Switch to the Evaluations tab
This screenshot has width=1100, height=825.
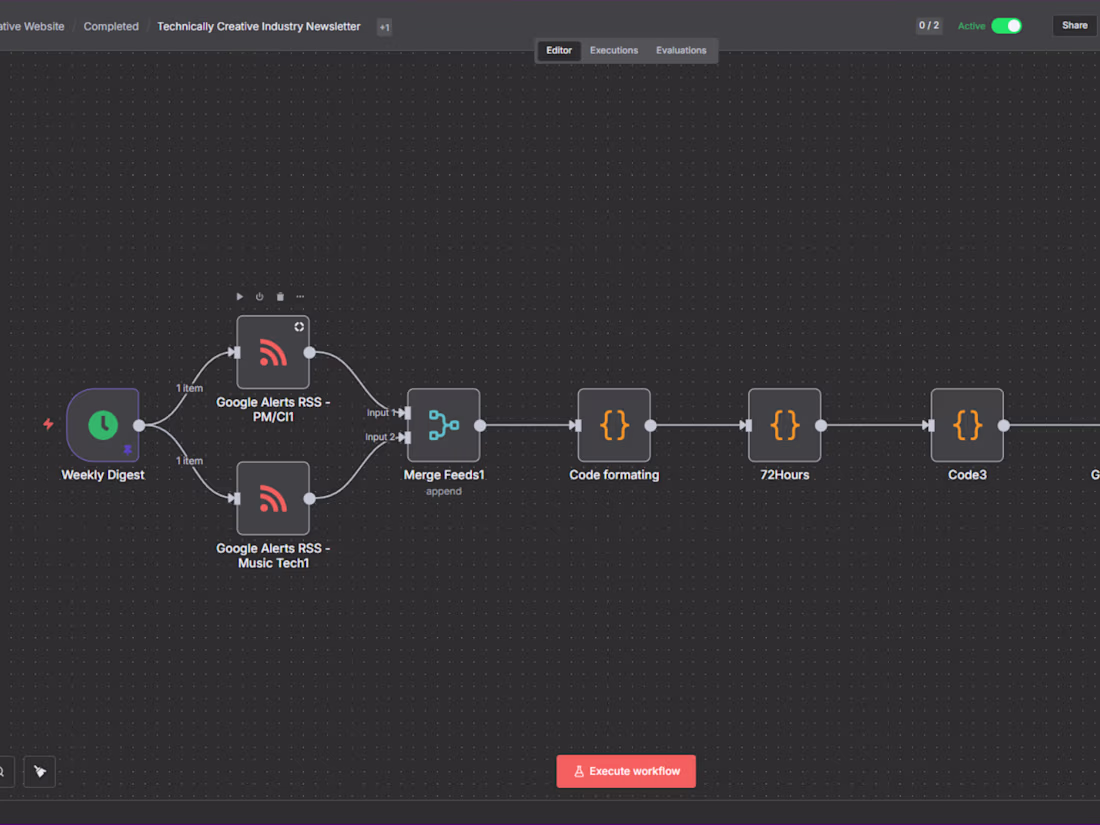coord(681,50)
